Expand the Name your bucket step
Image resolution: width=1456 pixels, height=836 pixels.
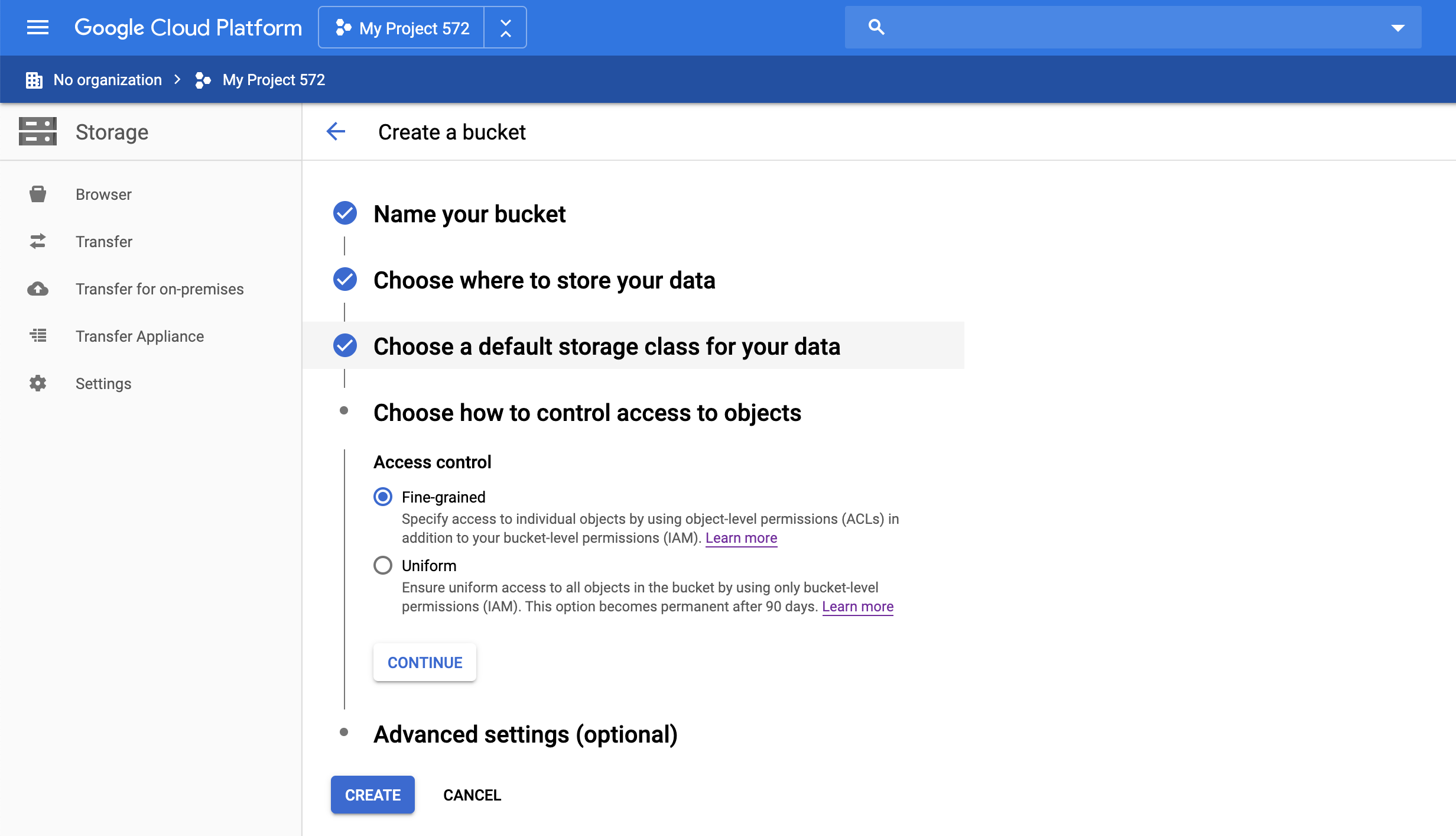[469, 214]
